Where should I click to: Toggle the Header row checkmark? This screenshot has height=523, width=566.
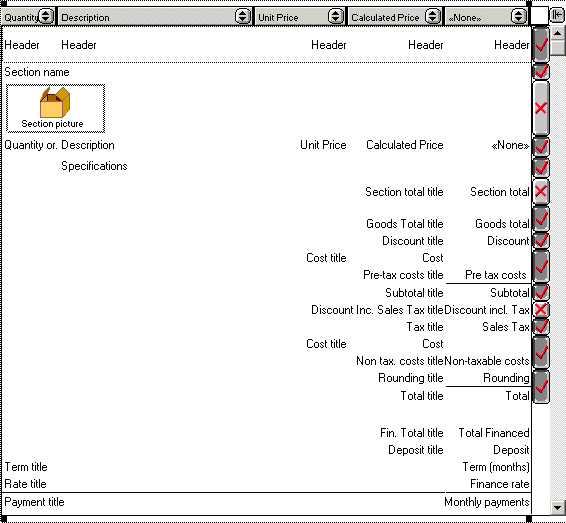coord(541,45)
